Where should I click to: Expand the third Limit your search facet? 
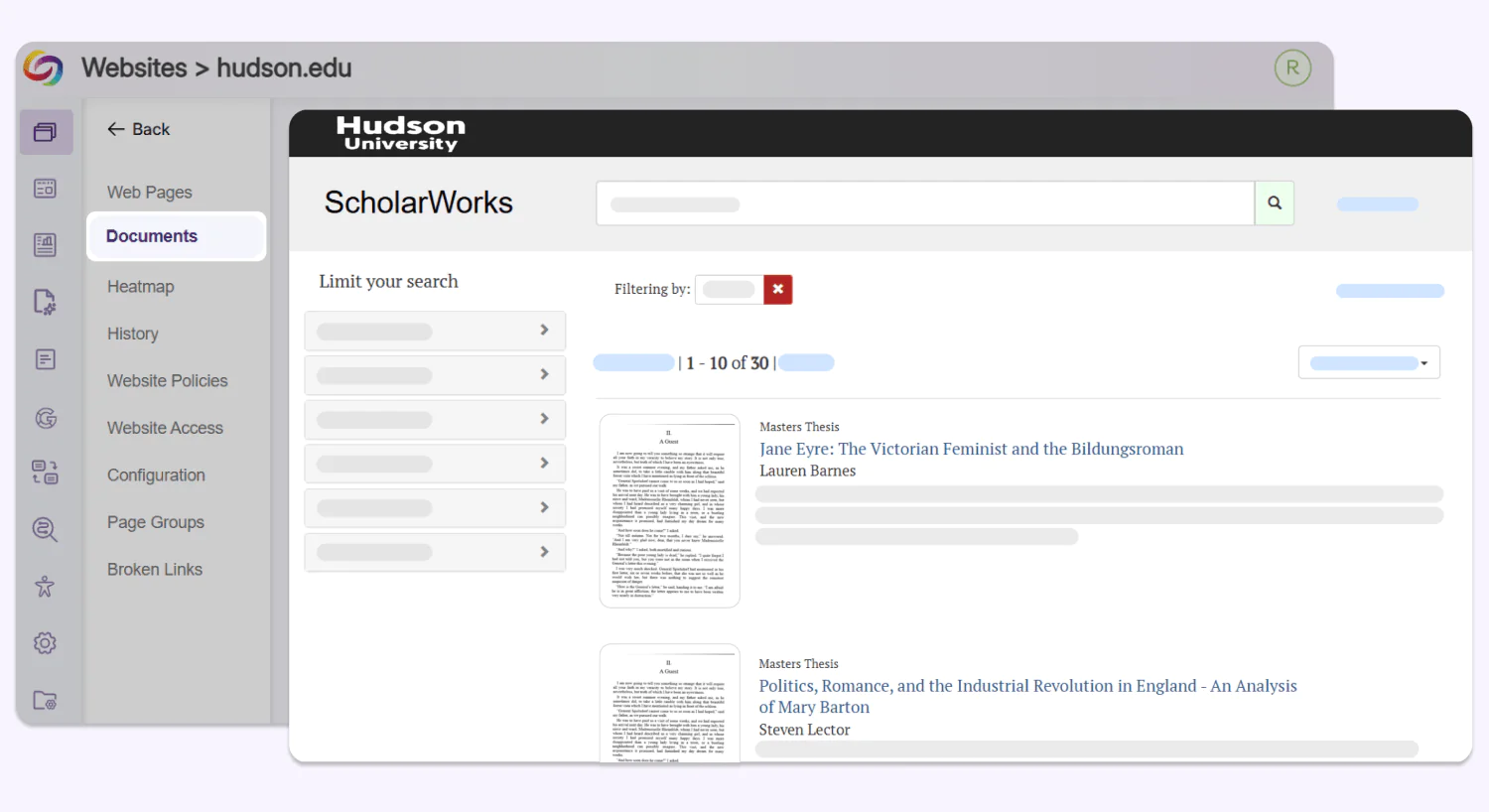coord(435,419)
